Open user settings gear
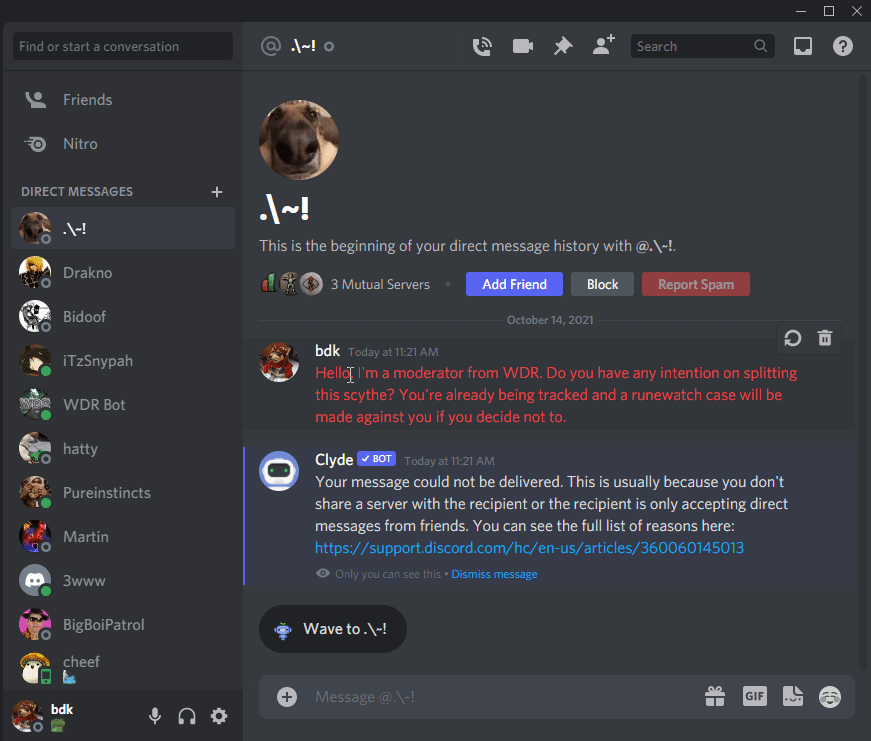This screenshot has width=871, height=741. point(219,716)
